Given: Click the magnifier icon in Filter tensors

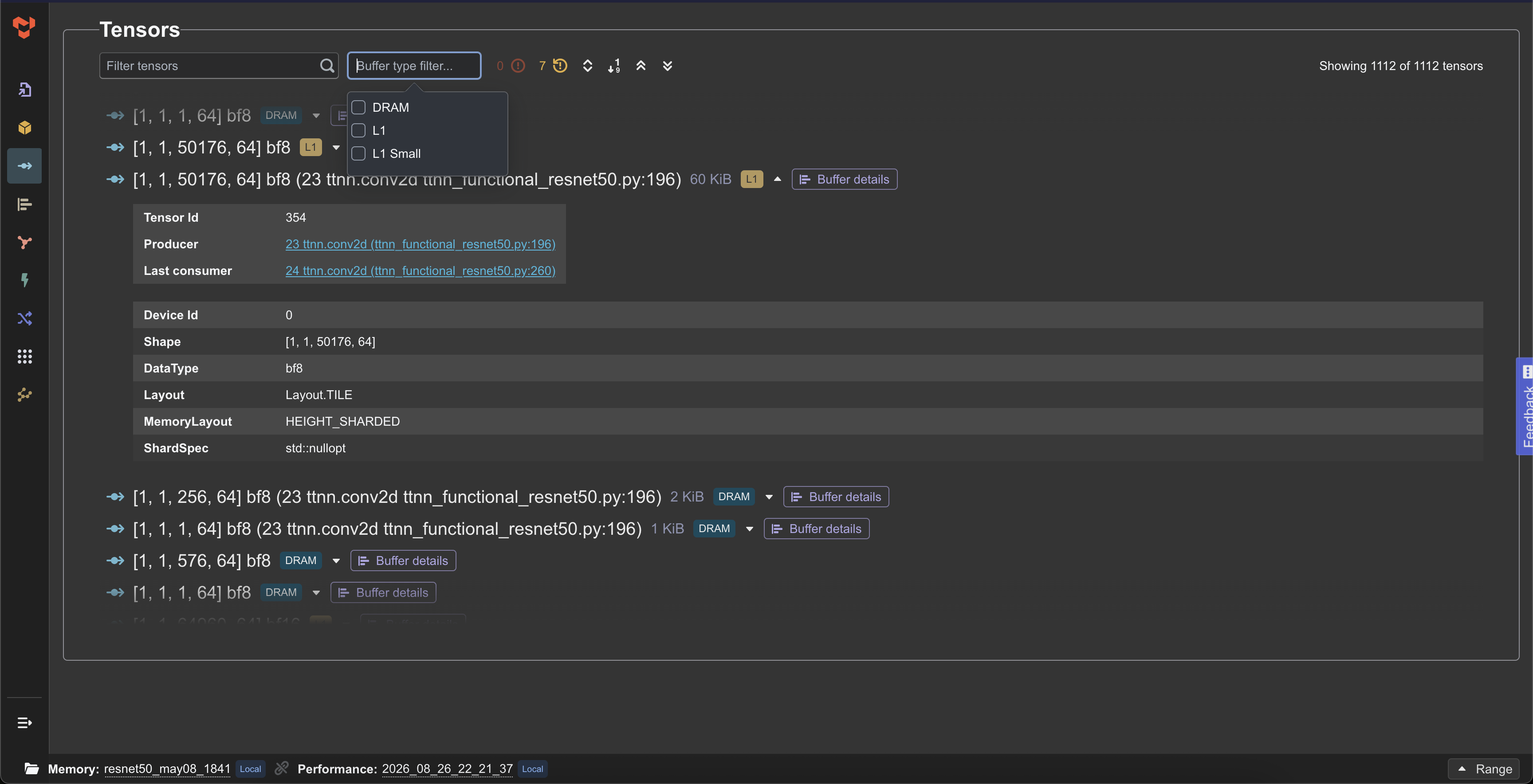Looking at the screenshot, I should coord(327,66).
